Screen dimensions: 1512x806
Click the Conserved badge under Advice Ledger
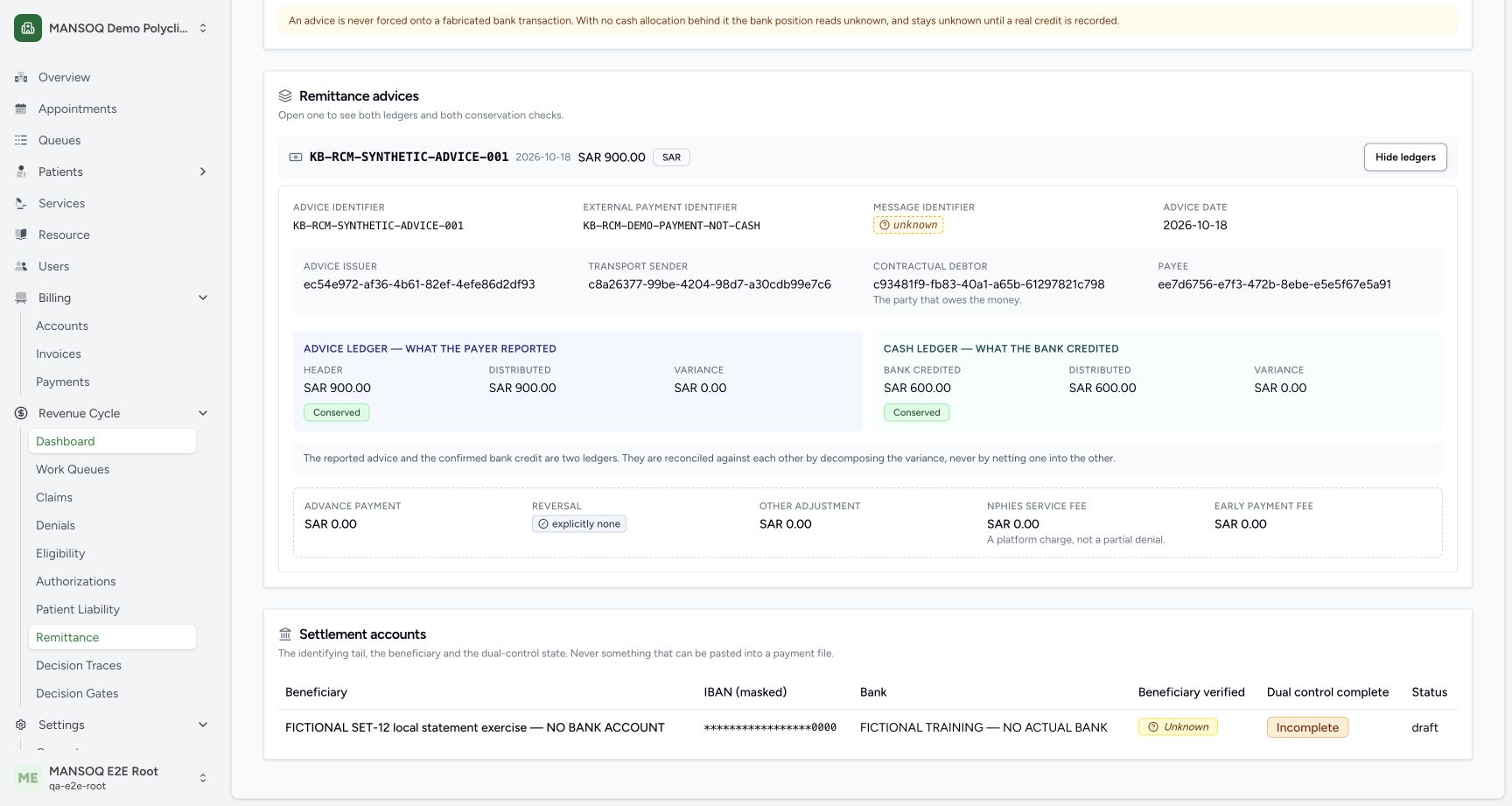click(x=337, y=412)
